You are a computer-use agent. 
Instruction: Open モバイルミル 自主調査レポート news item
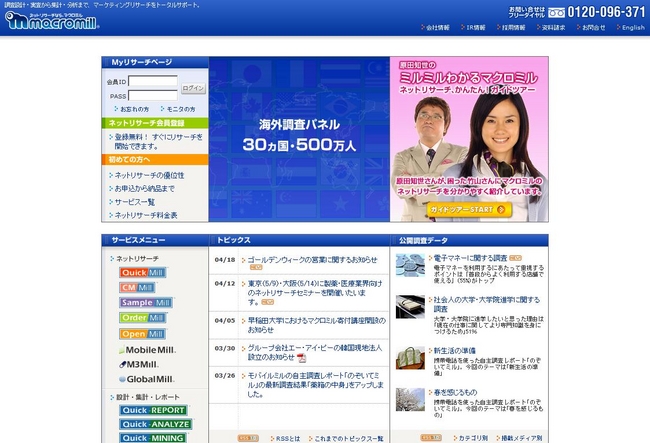click(x=315, y=385)
